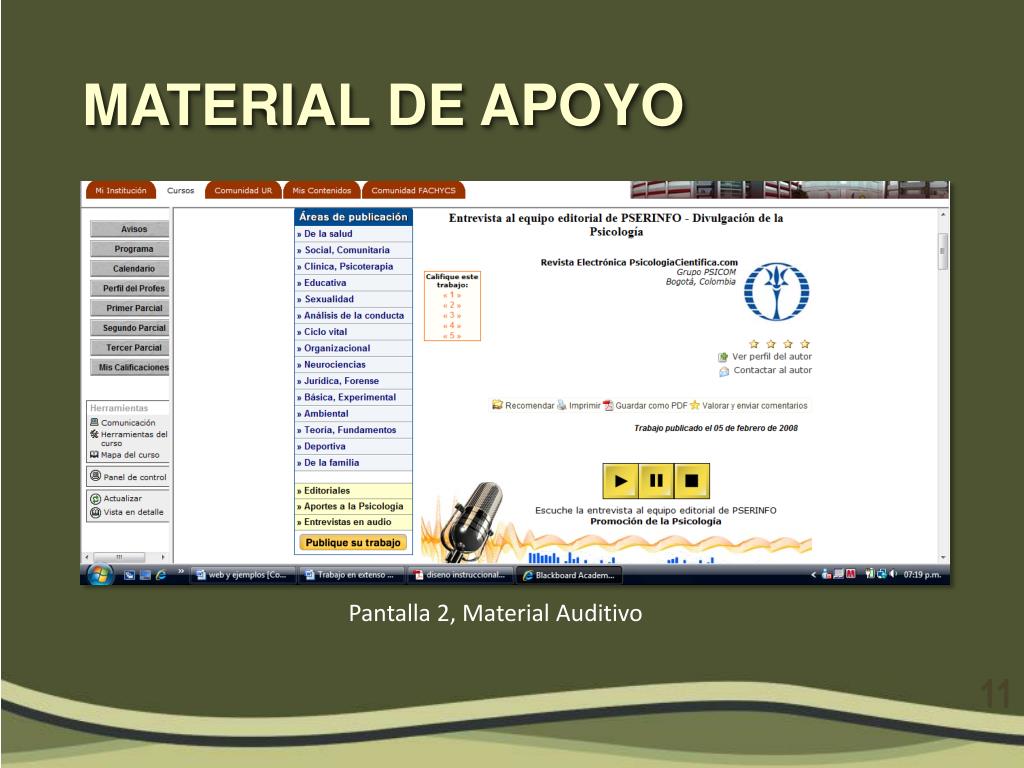Open the Programa section
The image size is (1024, 768).
point(129,249)
